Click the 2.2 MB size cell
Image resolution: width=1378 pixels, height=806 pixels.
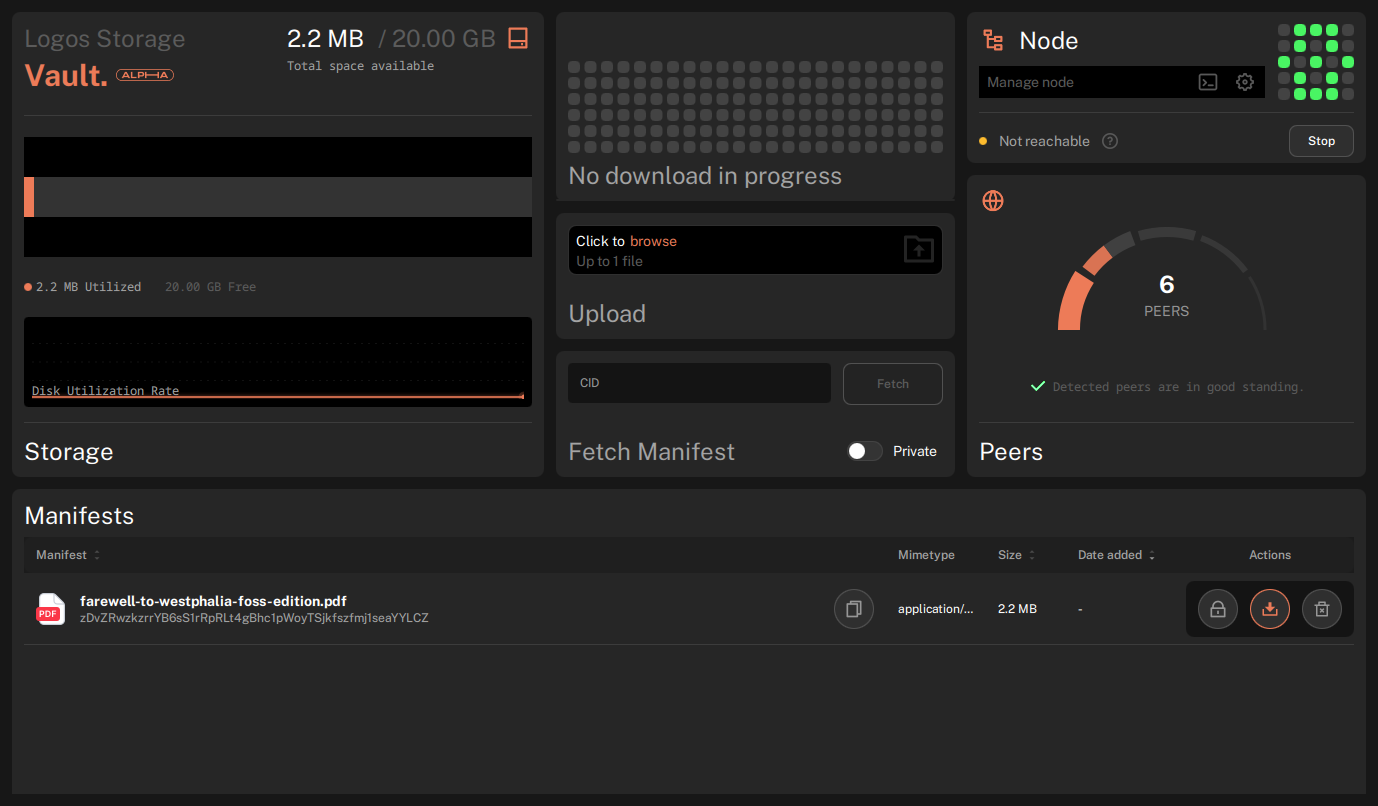[x=1017, y=609]
